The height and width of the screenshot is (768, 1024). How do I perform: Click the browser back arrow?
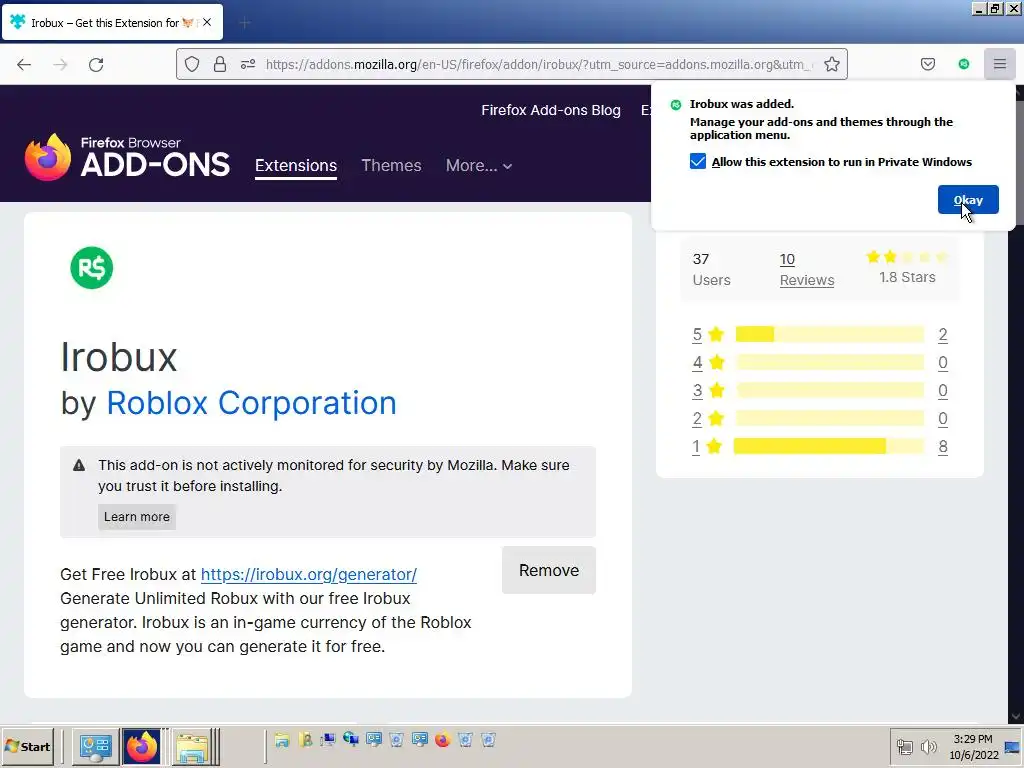[x=24, y=64]
